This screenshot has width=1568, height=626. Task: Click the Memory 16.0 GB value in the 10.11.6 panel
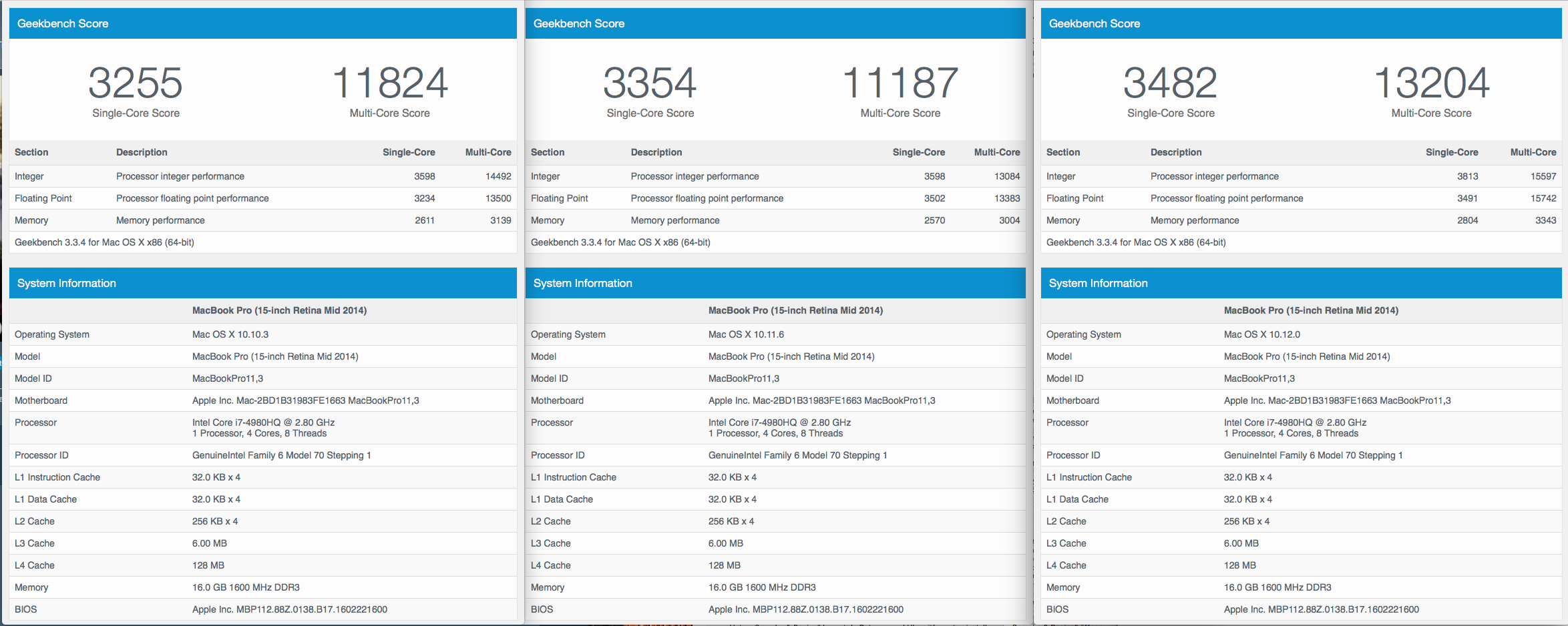click(762, 587)
